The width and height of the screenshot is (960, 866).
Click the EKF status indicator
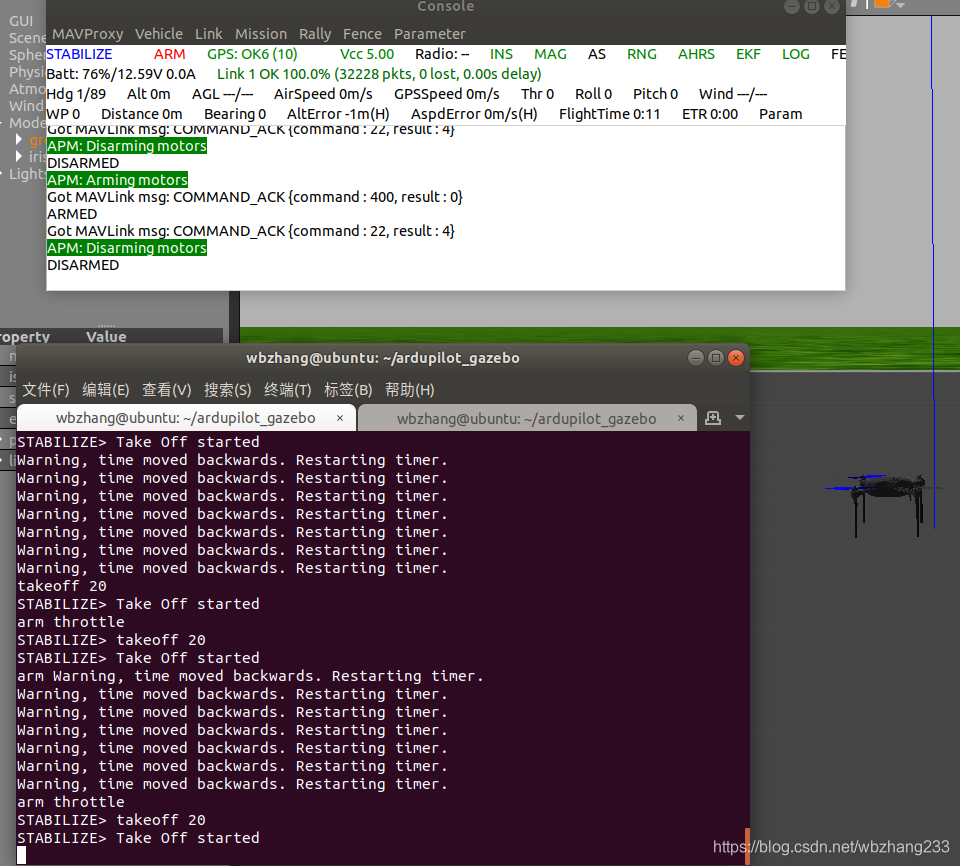click(748, 54)
